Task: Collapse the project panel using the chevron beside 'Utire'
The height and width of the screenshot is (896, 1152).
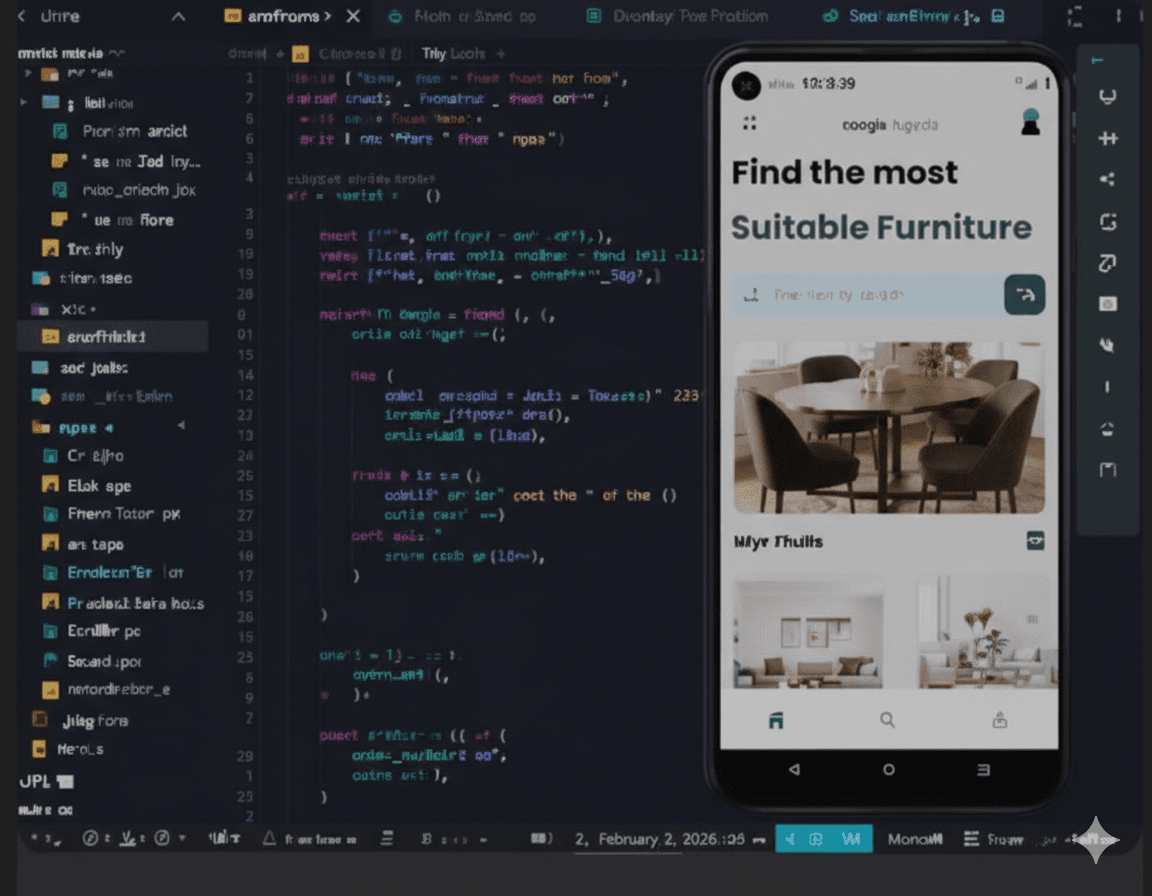Action: pos(178,16)
